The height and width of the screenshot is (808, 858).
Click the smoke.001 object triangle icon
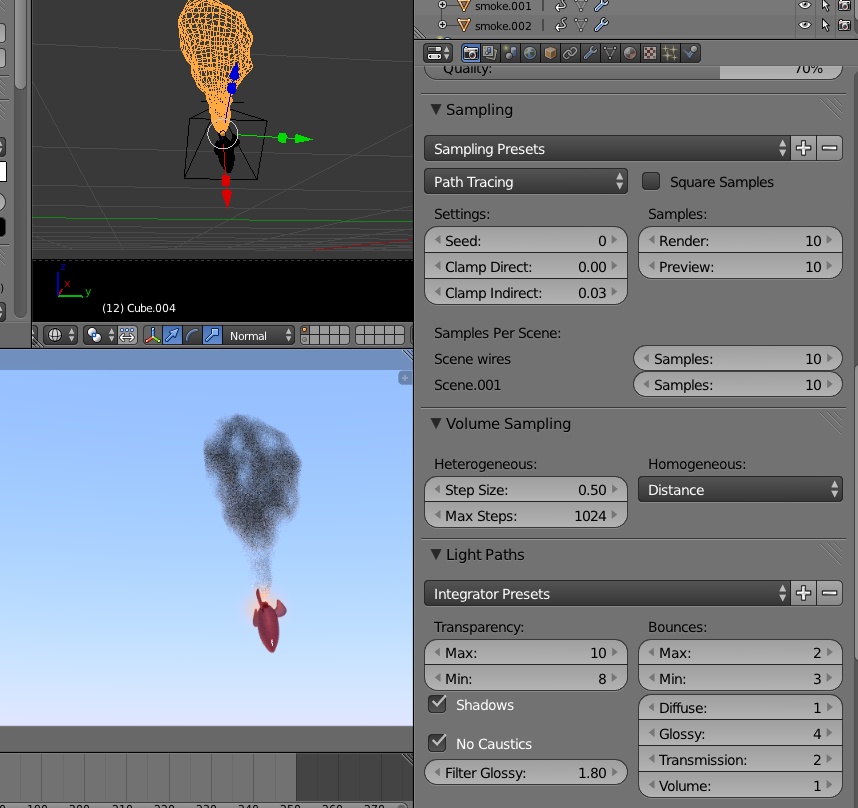click(x=463, y=6)
